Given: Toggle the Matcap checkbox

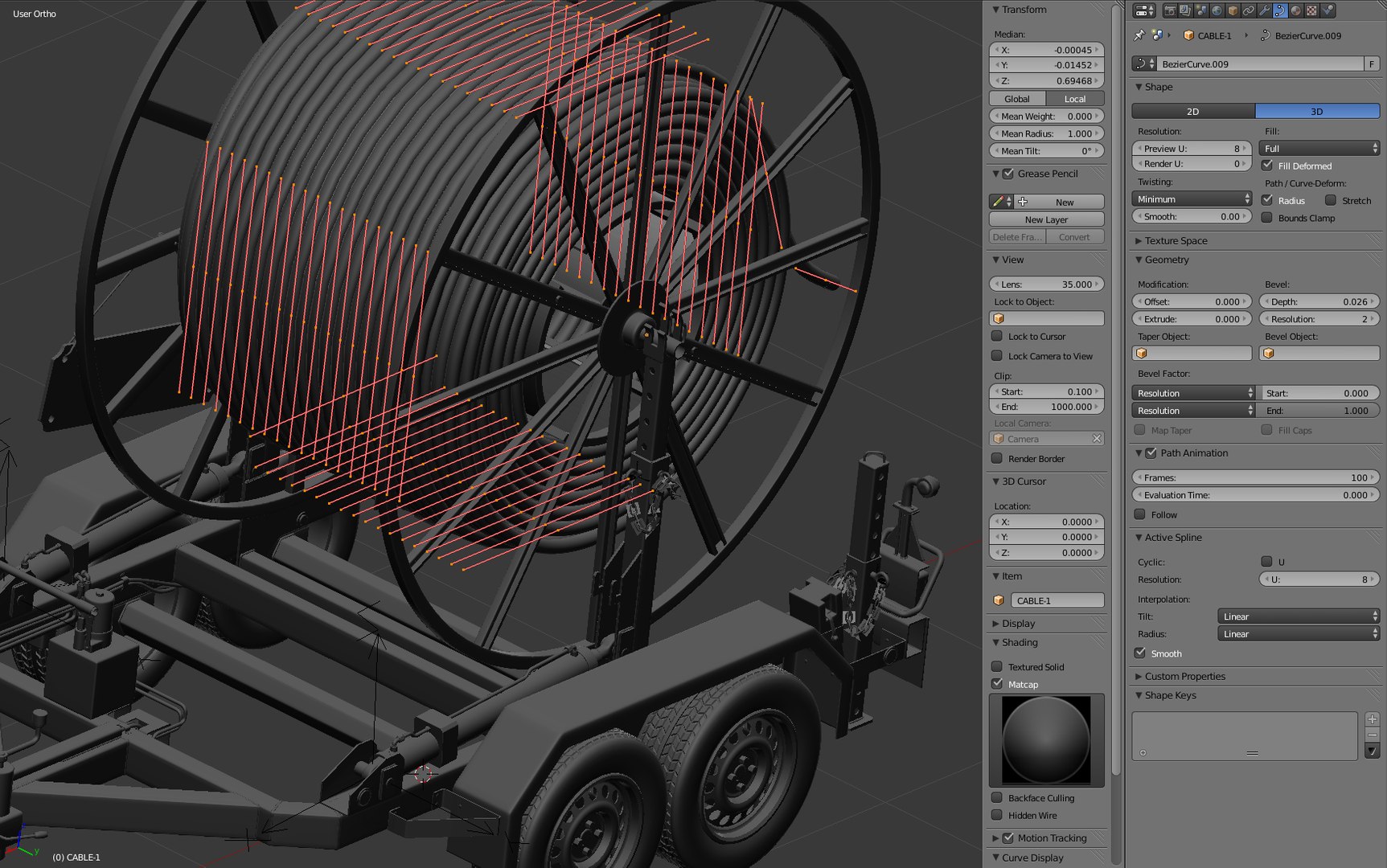Looking at the screenshot, I should (x=997, y=684).
